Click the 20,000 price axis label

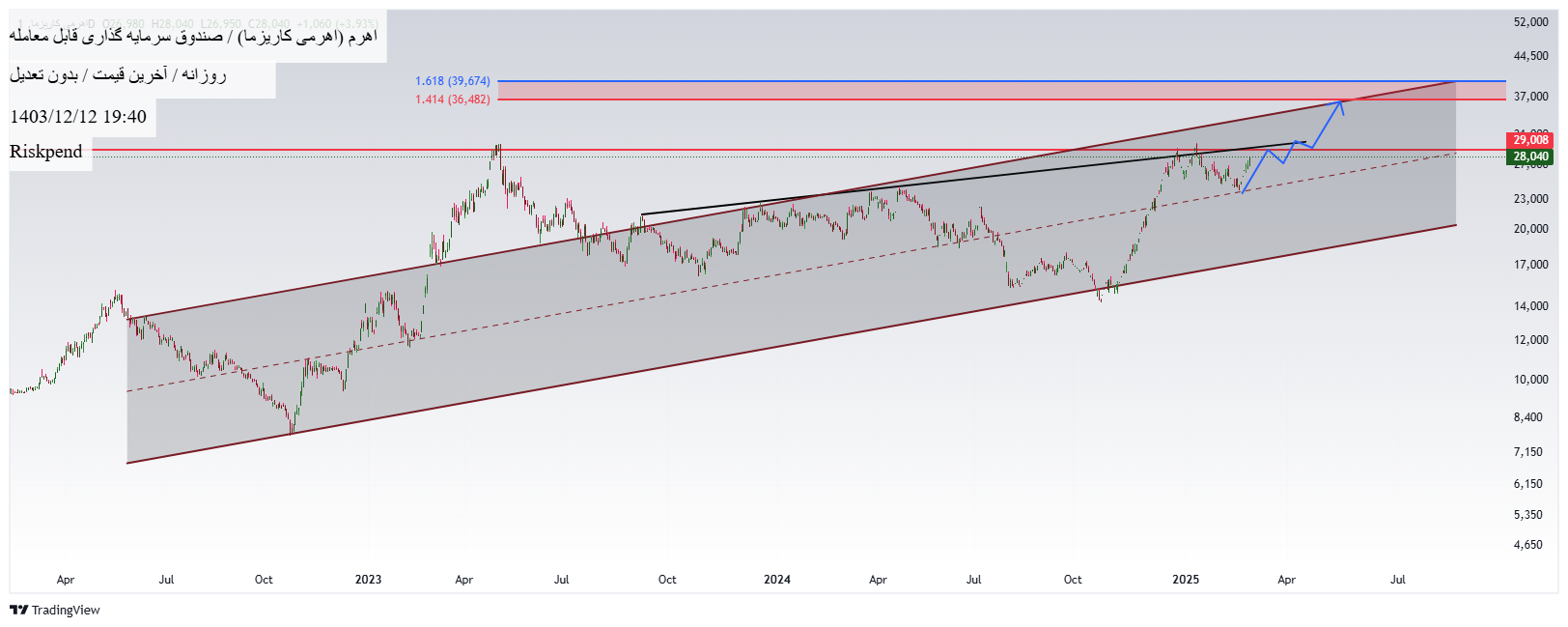click(x=1530, y=229)
